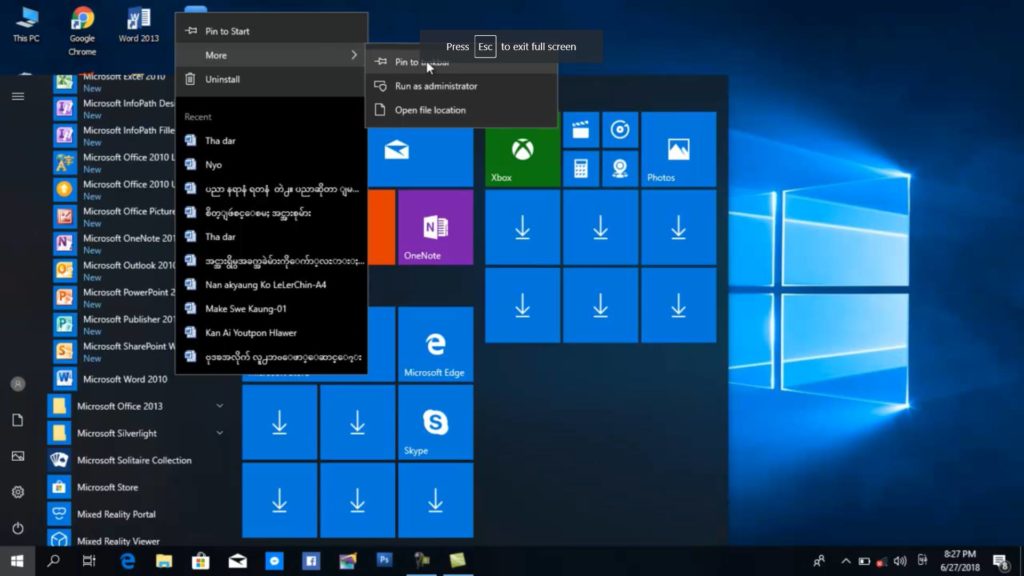
Task: Open File Explorer from the taskbar
Action: [163, 561]
